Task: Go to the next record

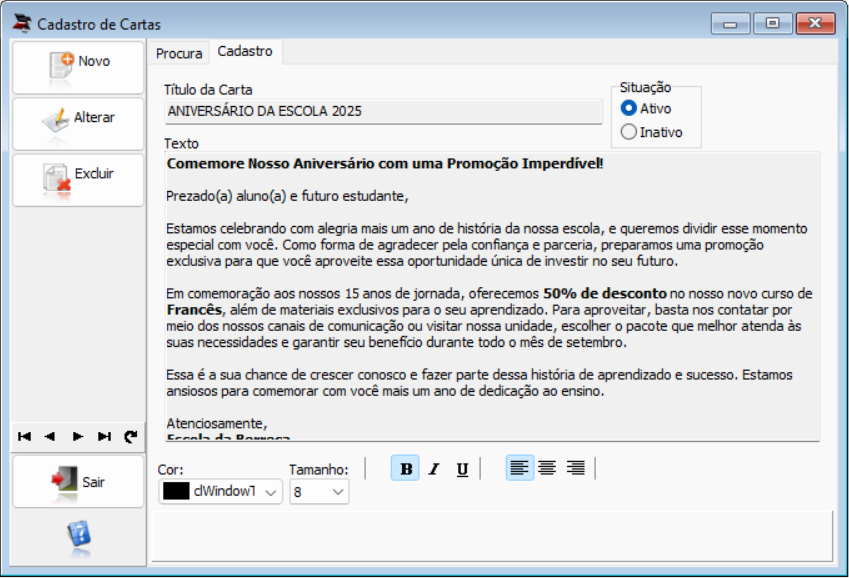Action: pyautogui.click(x=77, y=437)
